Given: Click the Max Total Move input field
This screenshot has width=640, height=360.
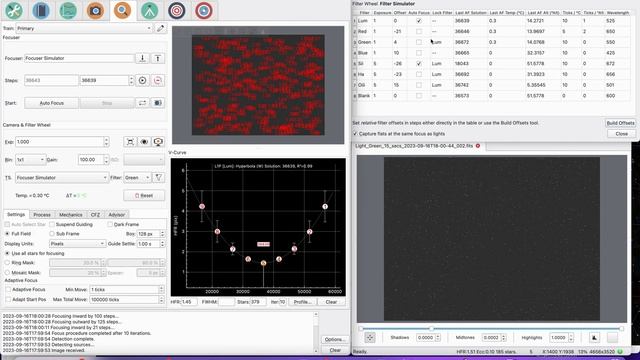Looking at the screenshot, I should [124, 300].
